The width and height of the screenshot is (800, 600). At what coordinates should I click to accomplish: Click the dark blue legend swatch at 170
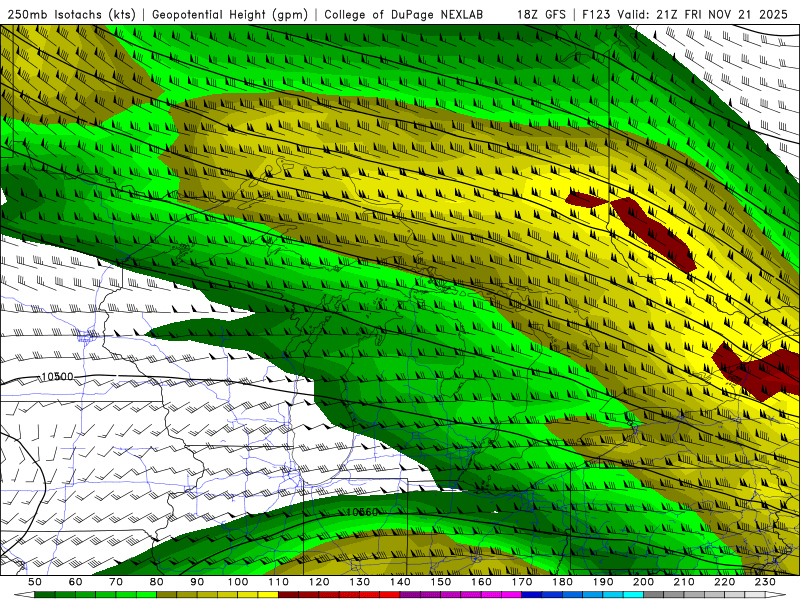coord(532,595)
